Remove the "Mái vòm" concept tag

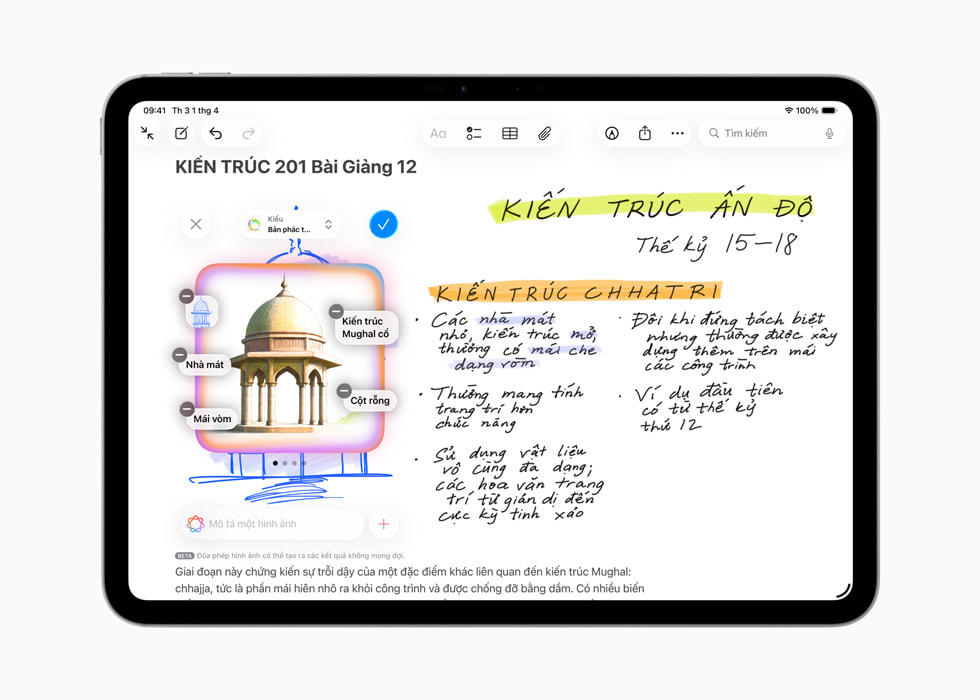tap(187, 408)
